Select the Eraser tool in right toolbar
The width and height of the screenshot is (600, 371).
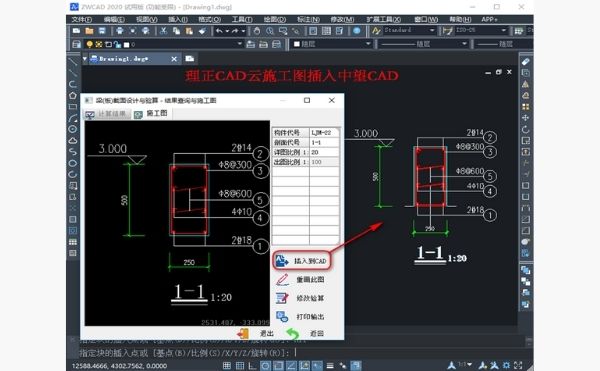[525, 62]
